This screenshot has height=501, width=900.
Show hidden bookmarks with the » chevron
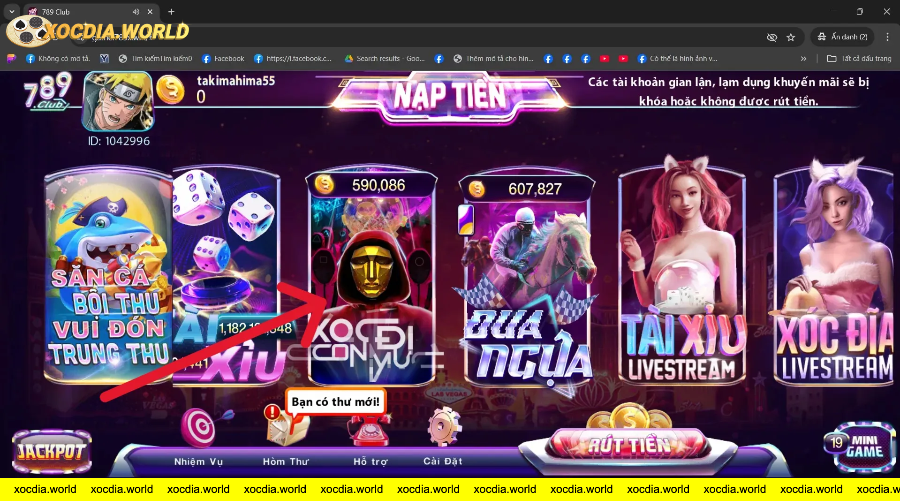click(803, 58)
